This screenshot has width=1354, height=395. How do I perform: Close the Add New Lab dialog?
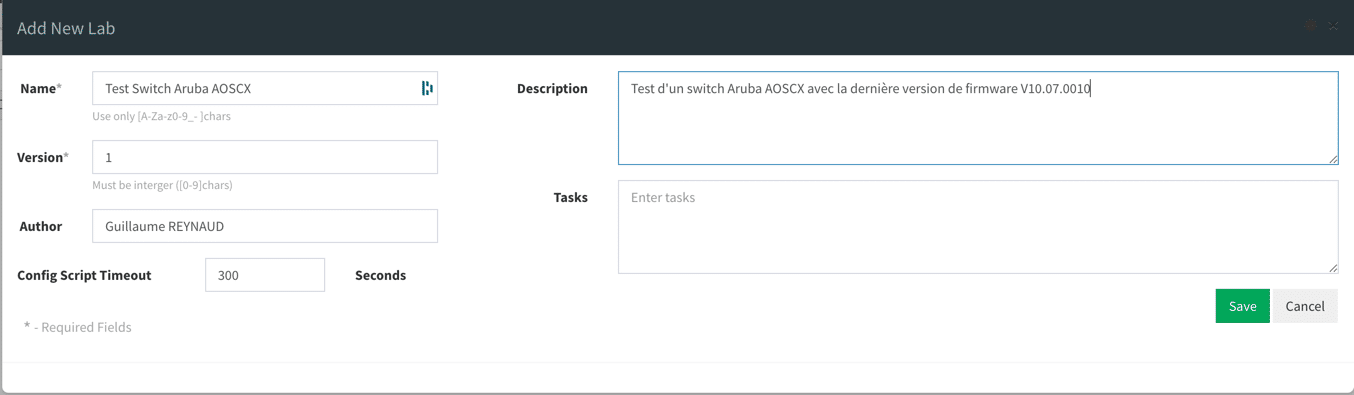[1334, 26]
